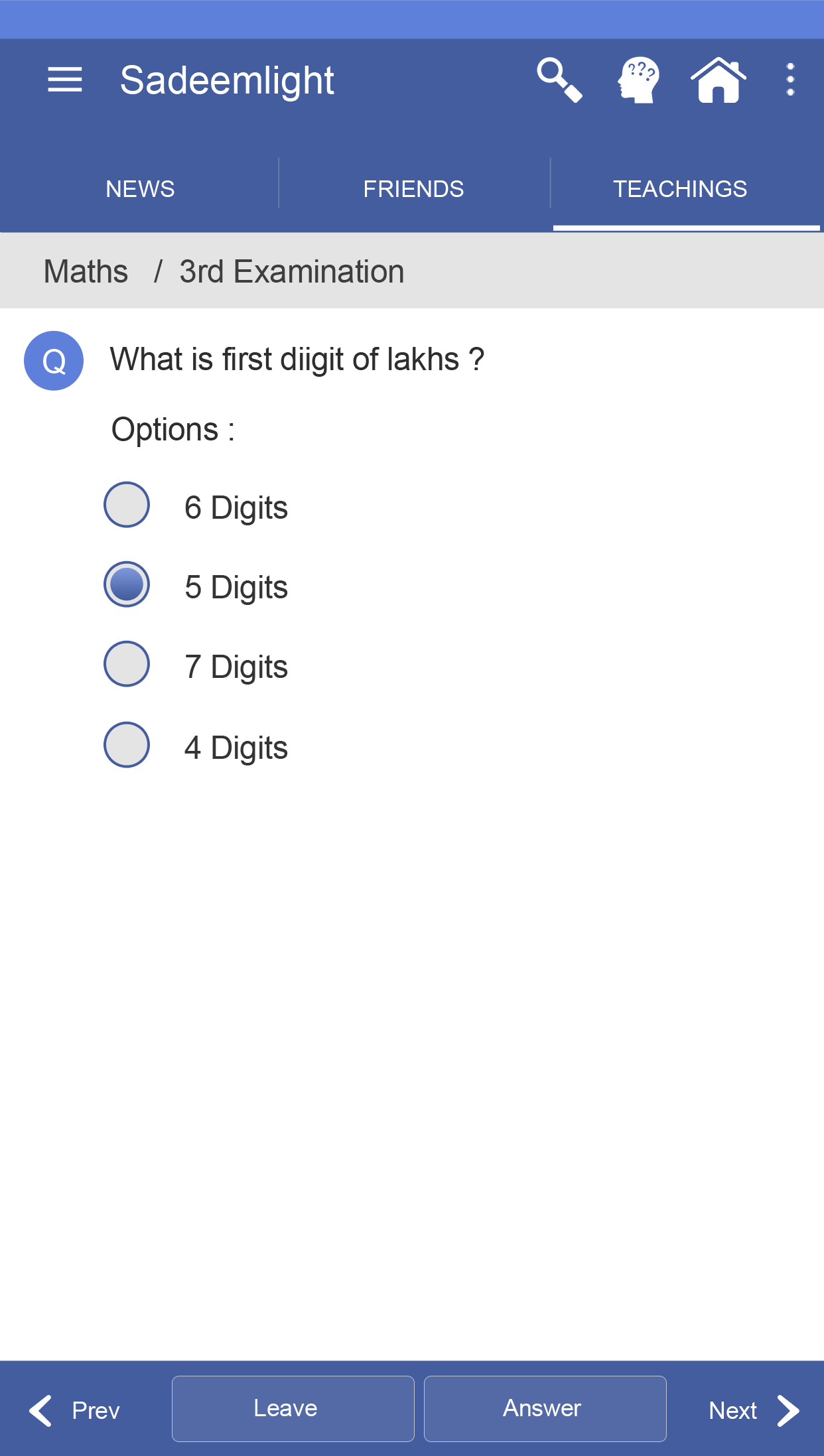Choose the 7 Digits radio option

click(x=127, y=664)
